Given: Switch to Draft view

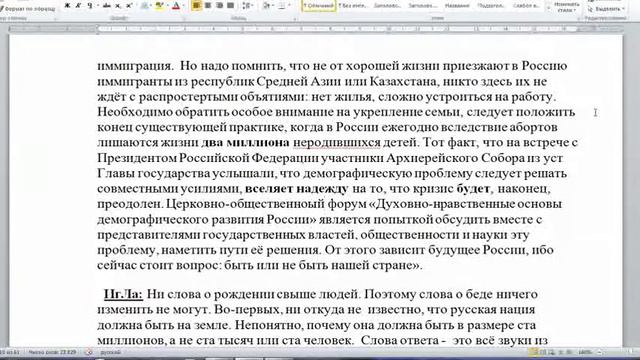Looking at the screenshot, I should 569,352.
